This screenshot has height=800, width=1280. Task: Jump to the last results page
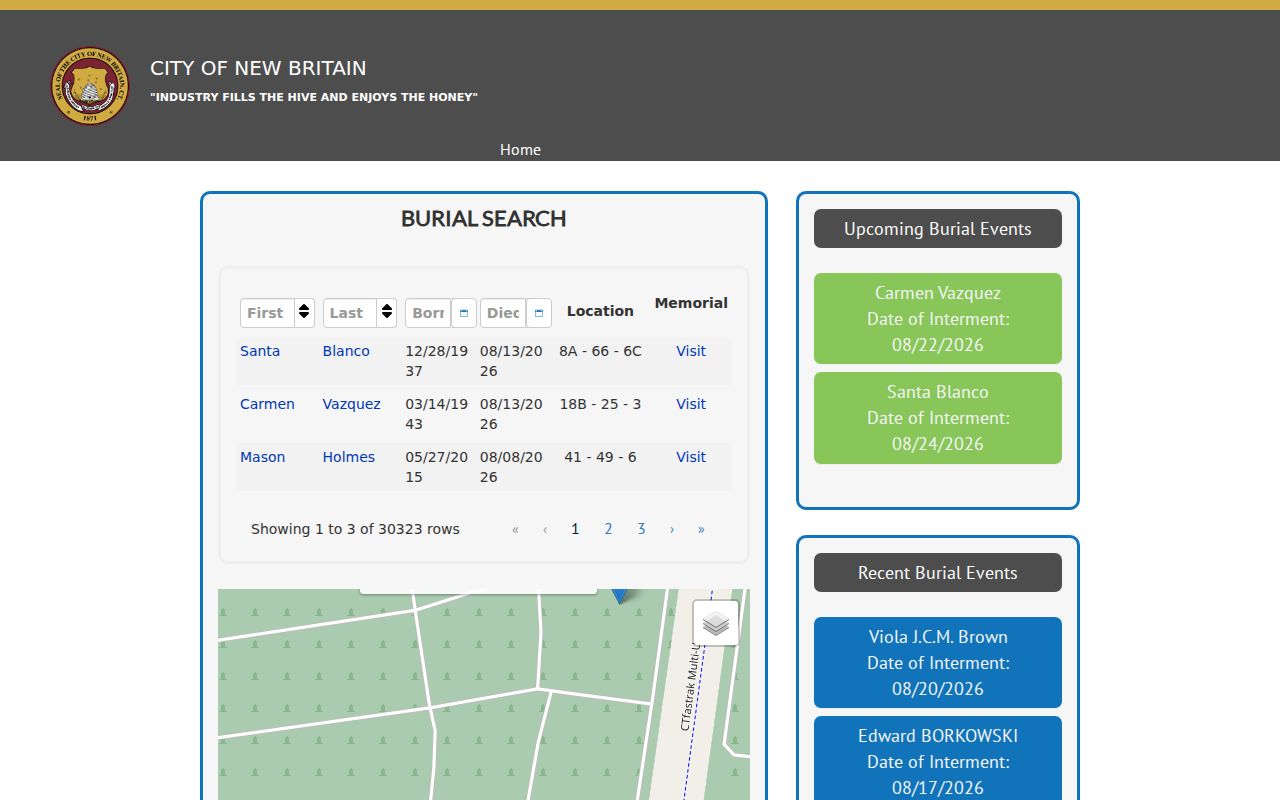pyautogui.click(x=701, y=529)
